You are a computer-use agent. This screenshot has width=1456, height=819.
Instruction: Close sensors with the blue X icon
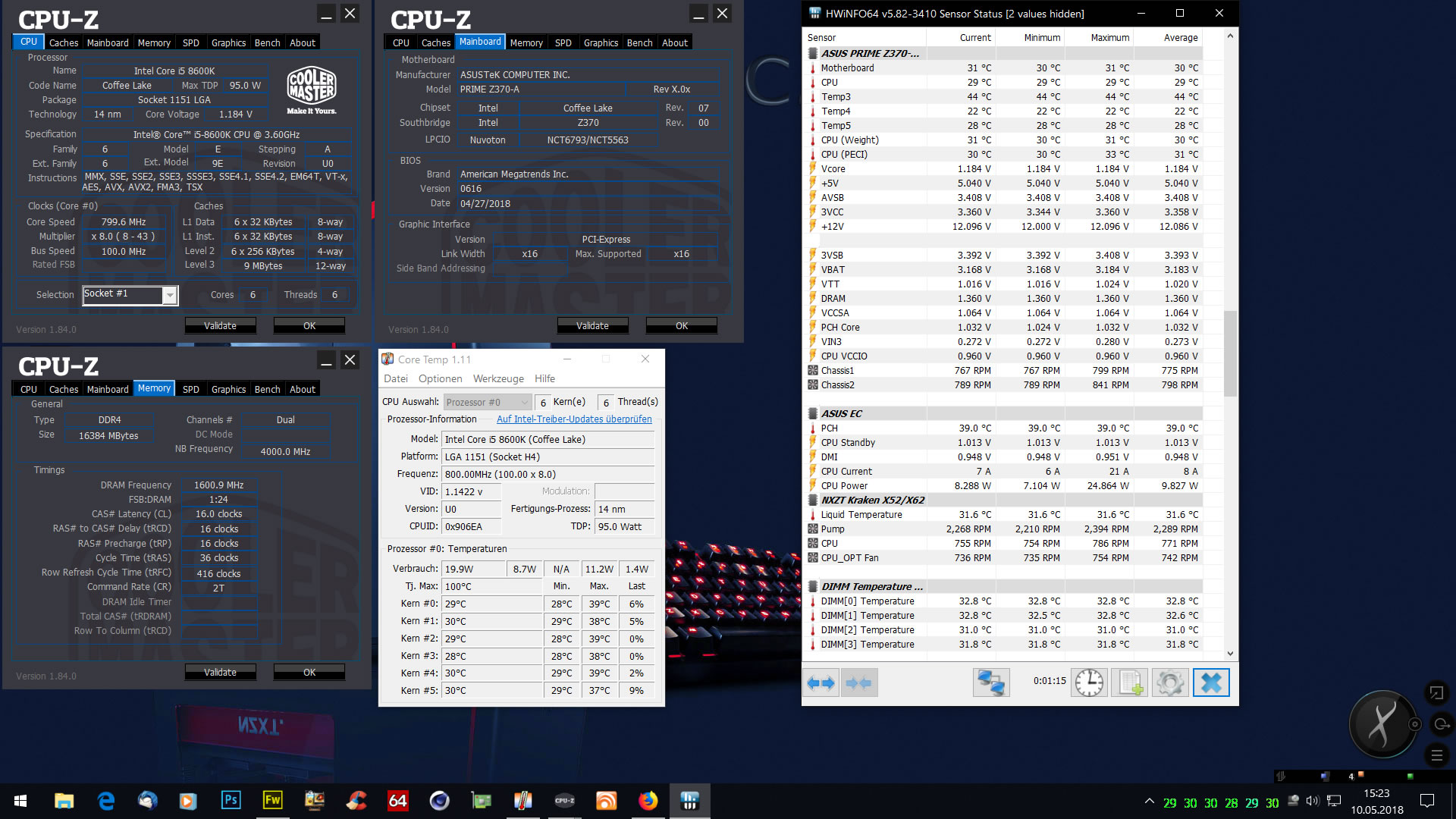pos(1211,683)
